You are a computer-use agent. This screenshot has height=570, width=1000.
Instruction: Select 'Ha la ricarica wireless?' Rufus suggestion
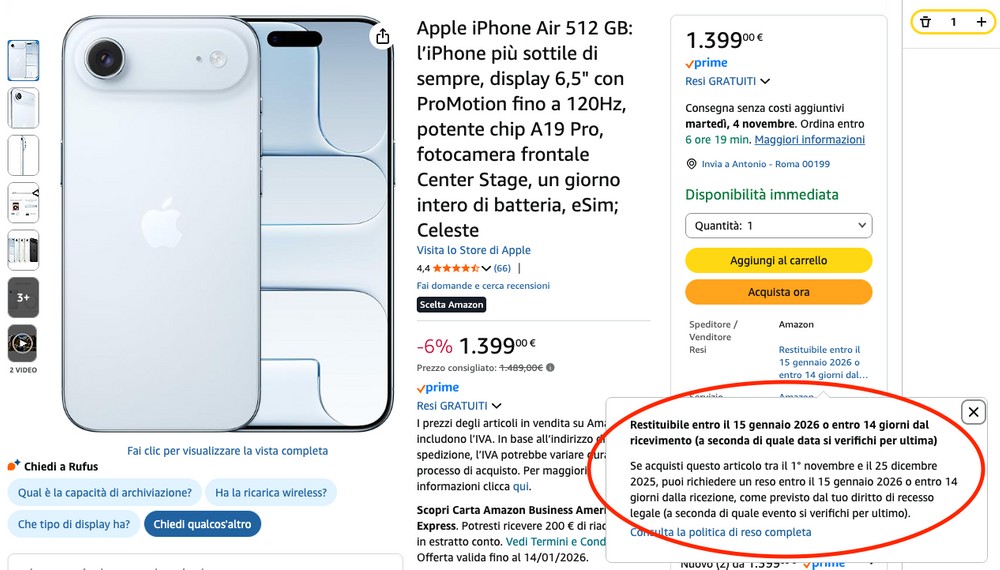coord(271,492)
